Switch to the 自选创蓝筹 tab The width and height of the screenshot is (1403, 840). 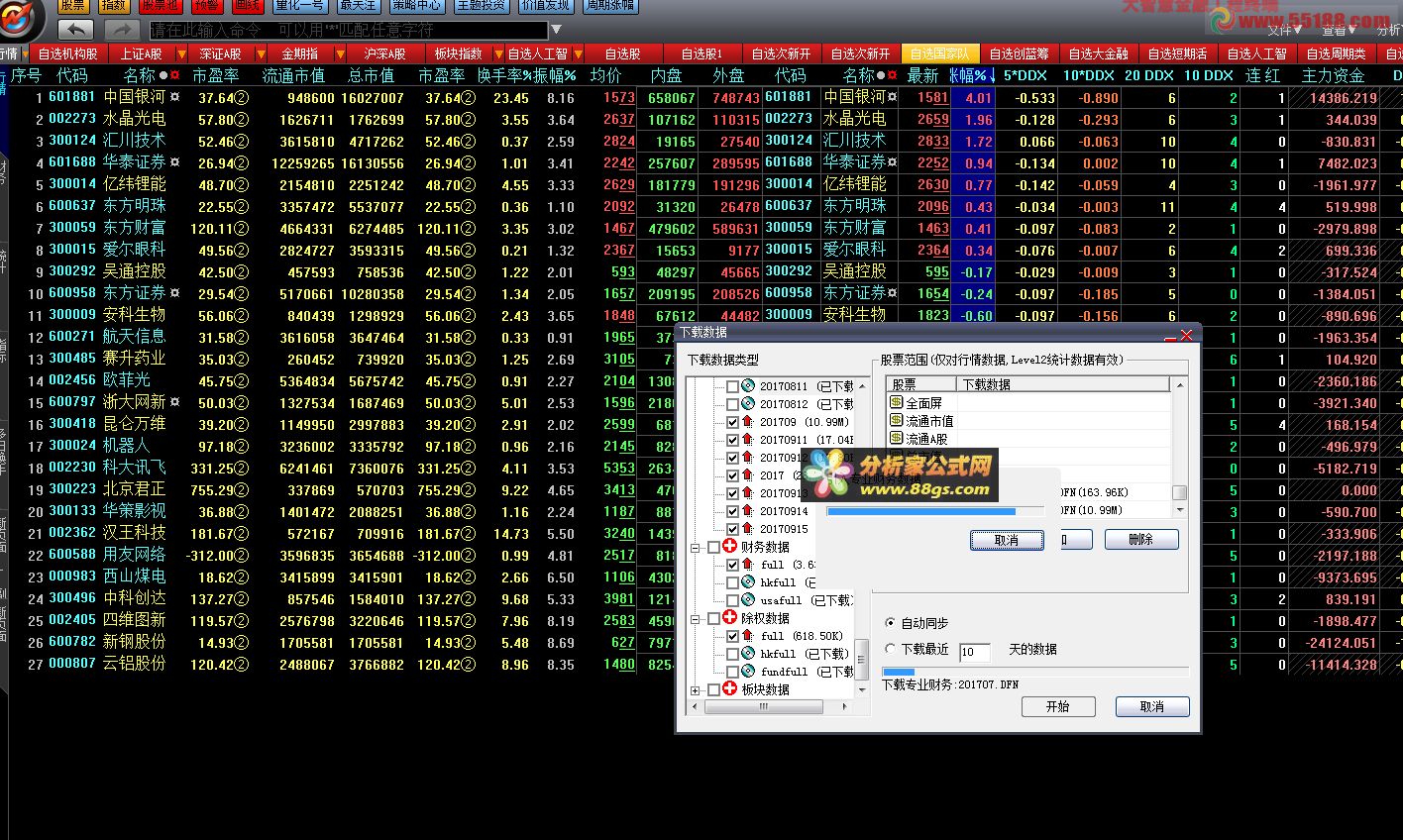pyautogui.click(x=1019, y=53)
